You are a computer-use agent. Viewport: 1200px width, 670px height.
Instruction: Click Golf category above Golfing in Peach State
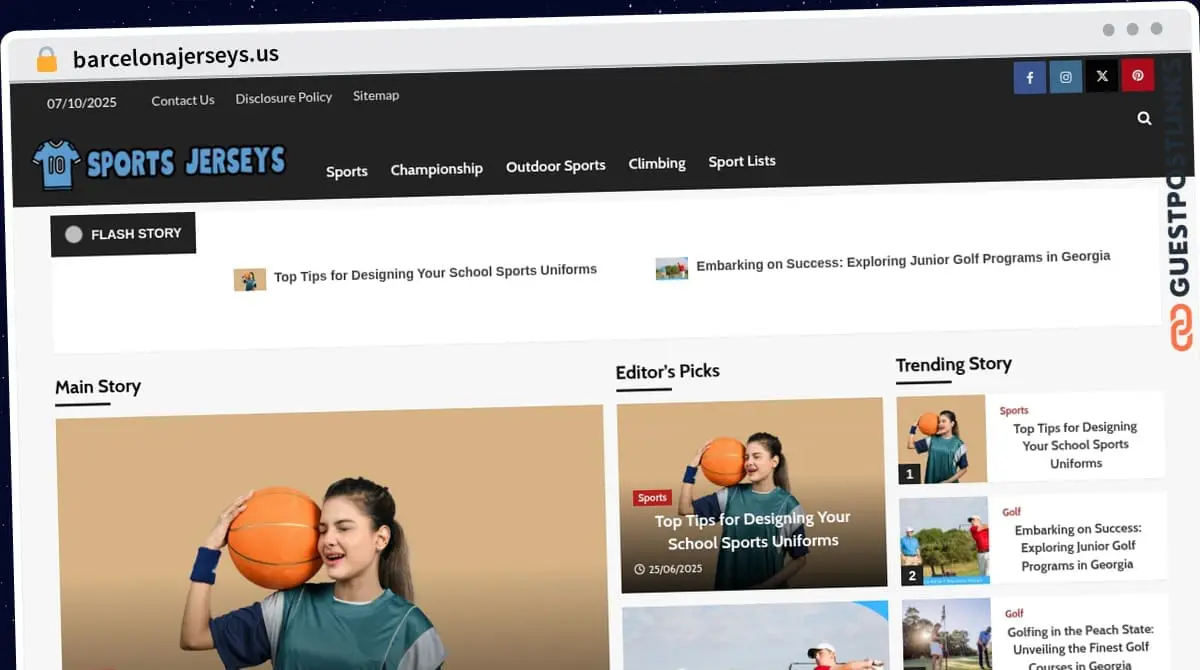pyautogui.click(x=1015, y=613)
